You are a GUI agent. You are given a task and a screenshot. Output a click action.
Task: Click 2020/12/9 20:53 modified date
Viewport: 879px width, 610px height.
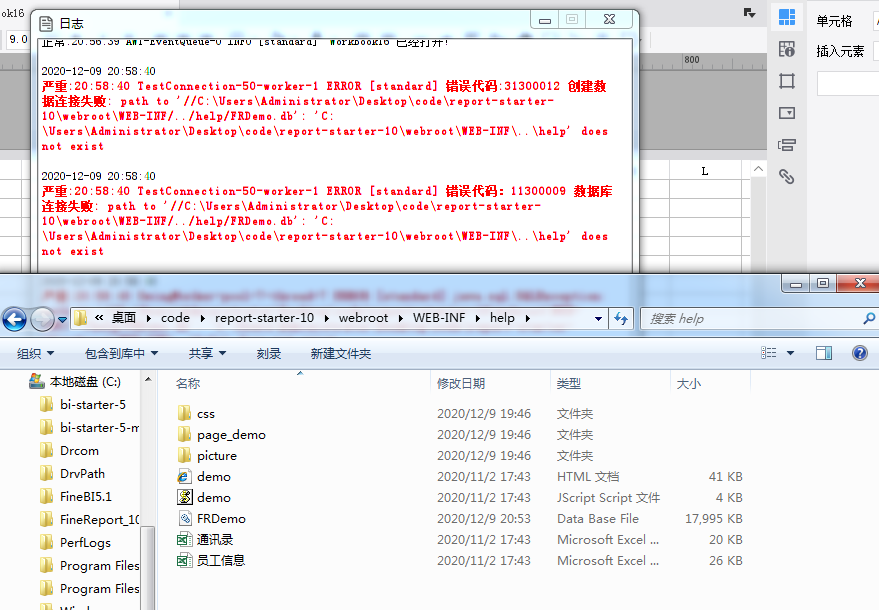point(484,519)
